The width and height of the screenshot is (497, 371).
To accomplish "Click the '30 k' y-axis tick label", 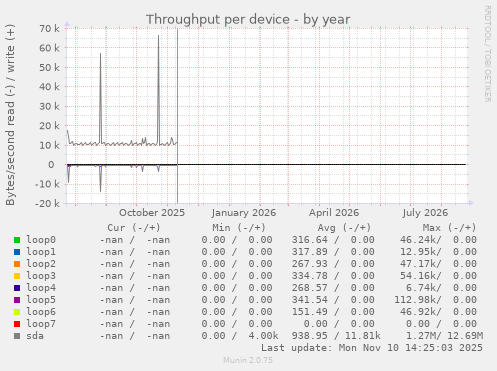I will [50, 106].
